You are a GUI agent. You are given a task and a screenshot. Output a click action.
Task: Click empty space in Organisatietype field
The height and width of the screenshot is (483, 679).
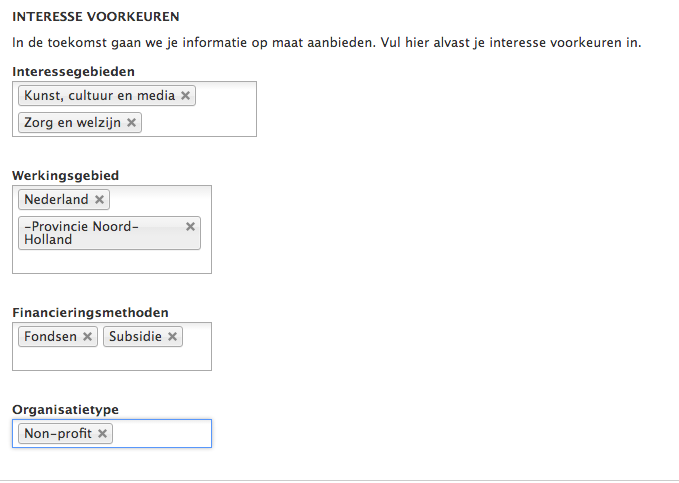pyautogui.click(x=162, y=433)
